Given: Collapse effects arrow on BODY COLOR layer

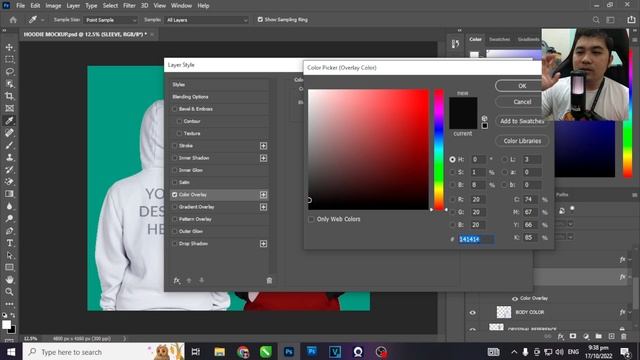Looking at the screenshot, I should pos(630,312).
